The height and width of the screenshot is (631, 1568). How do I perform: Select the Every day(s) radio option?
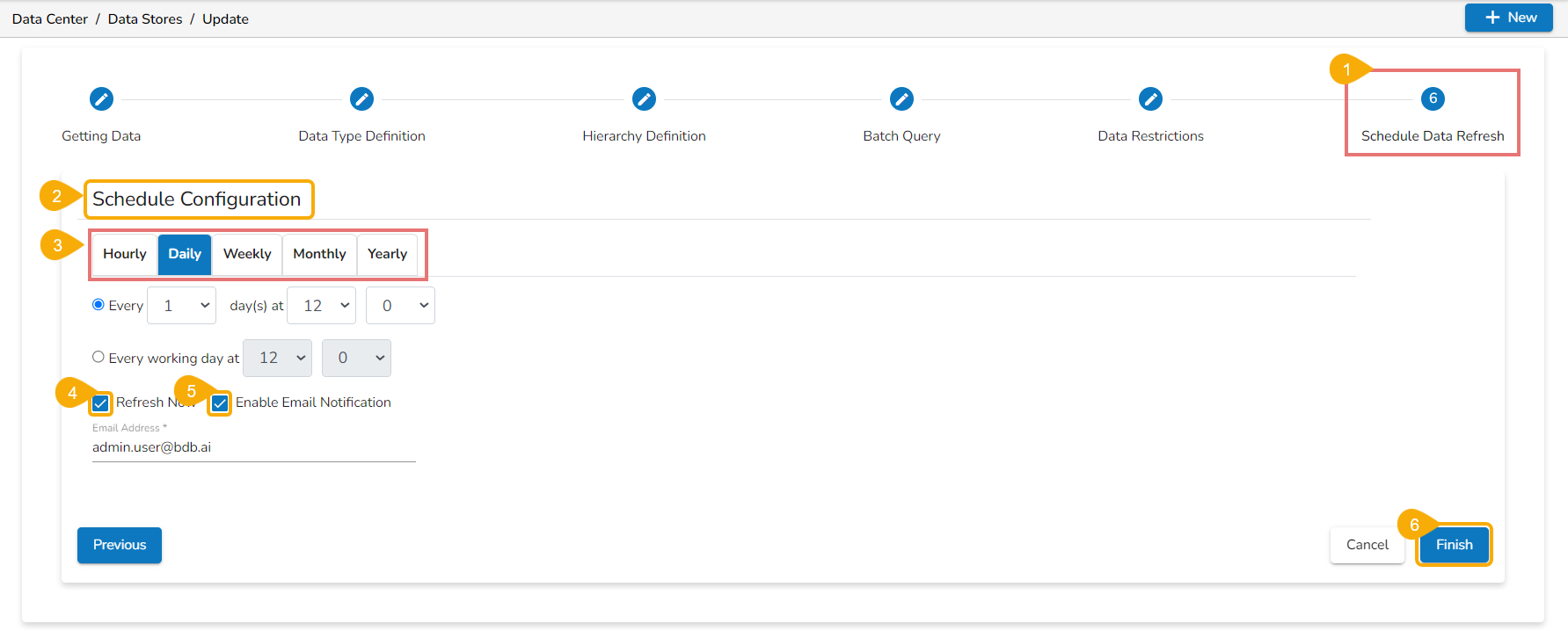tap(98, 305)
